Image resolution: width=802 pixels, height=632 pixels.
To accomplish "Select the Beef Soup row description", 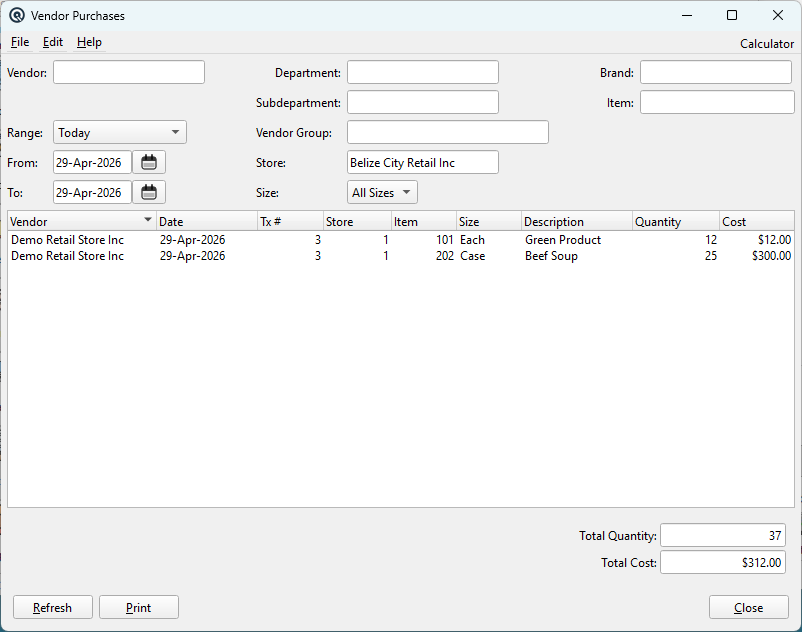I will tap(551, 256).
